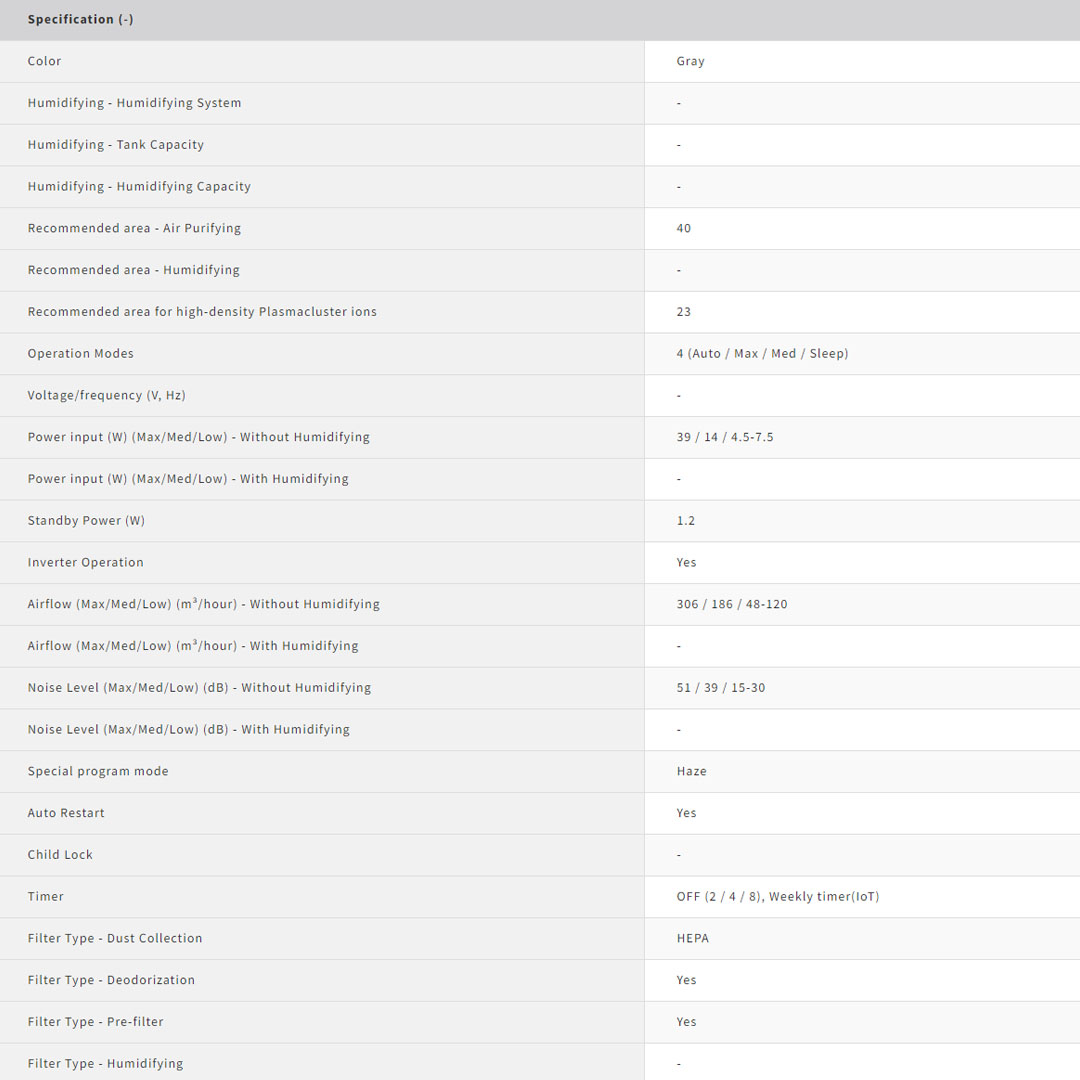The height and width of the screenshot is (1080, 1080).
Task: Collapse the Specification (-) section header
Action: [x=81, y=20]
